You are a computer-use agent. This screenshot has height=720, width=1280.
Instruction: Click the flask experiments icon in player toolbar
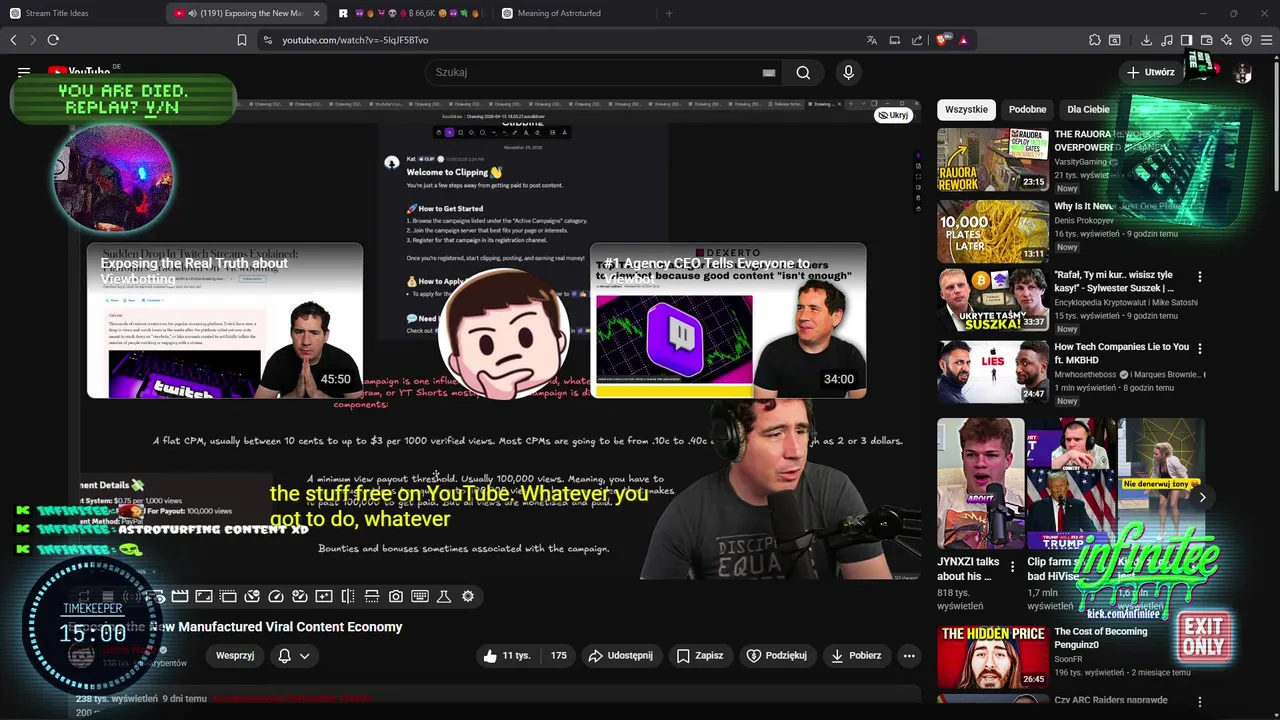(x=444, y=596)
